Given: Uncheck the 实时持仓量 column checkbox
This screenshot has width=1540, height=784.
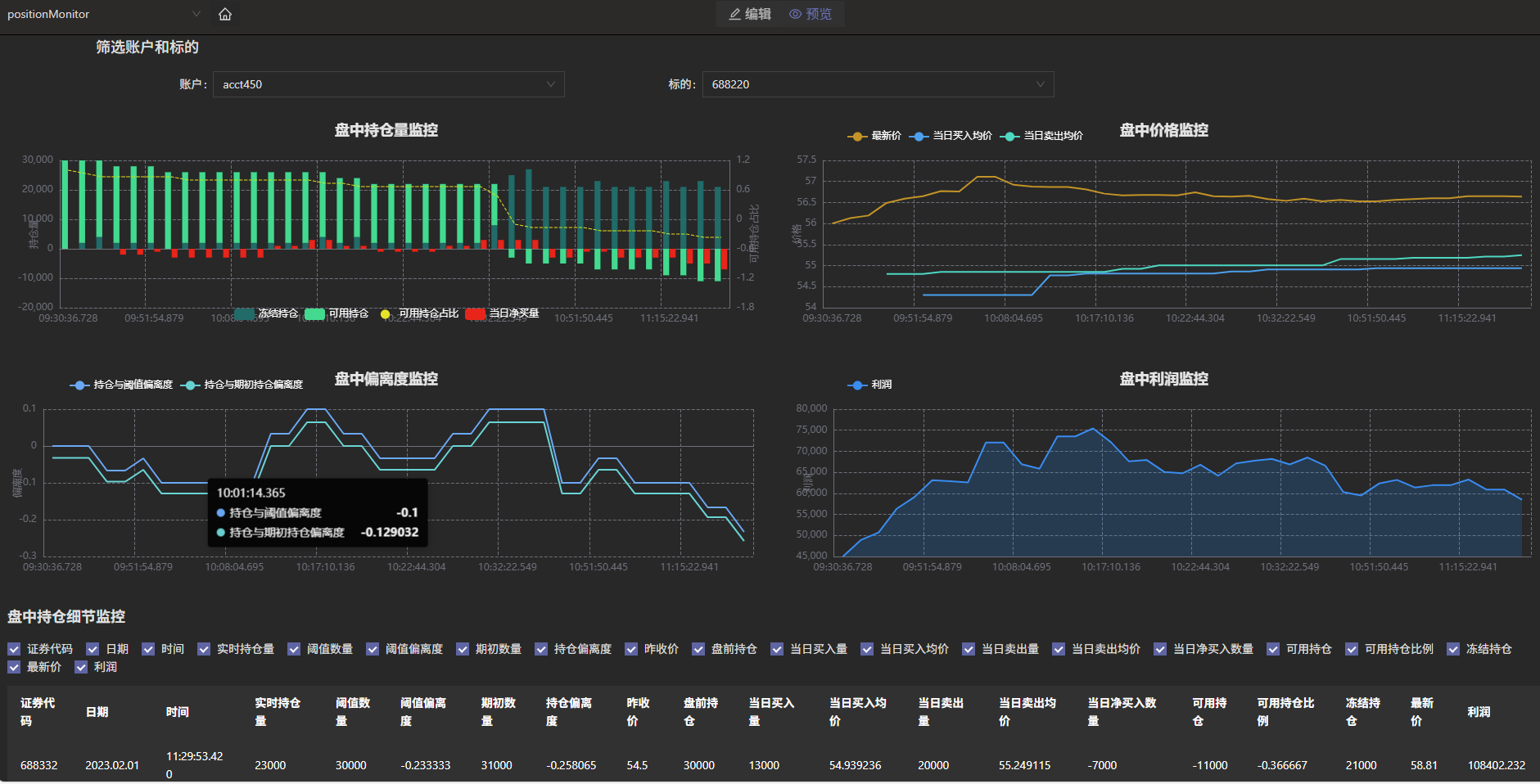Looking at the screenshot, I should click(204, 649).
